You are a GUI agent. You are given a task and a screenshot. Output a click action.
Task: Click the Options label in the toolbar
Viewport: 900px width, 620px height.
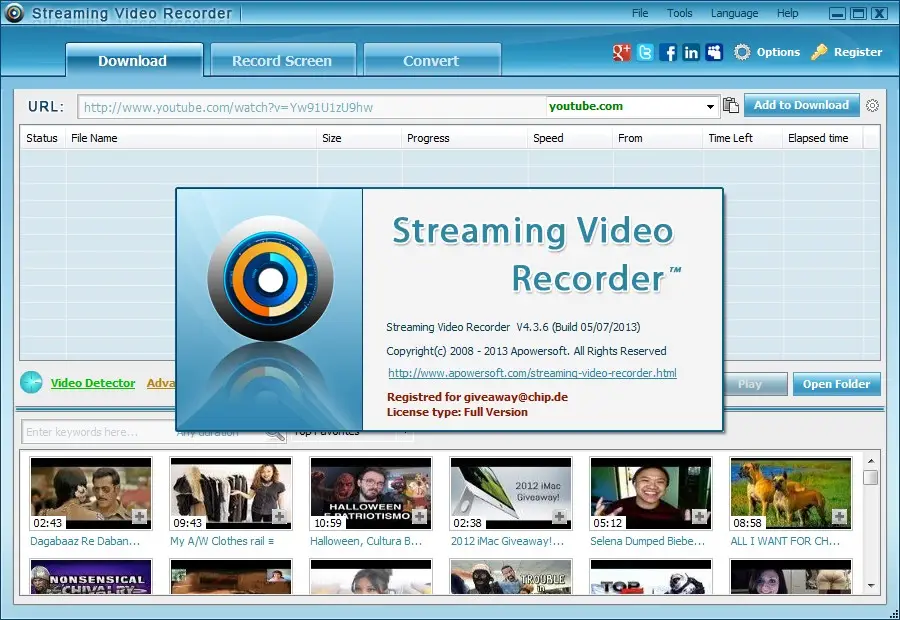778,52
